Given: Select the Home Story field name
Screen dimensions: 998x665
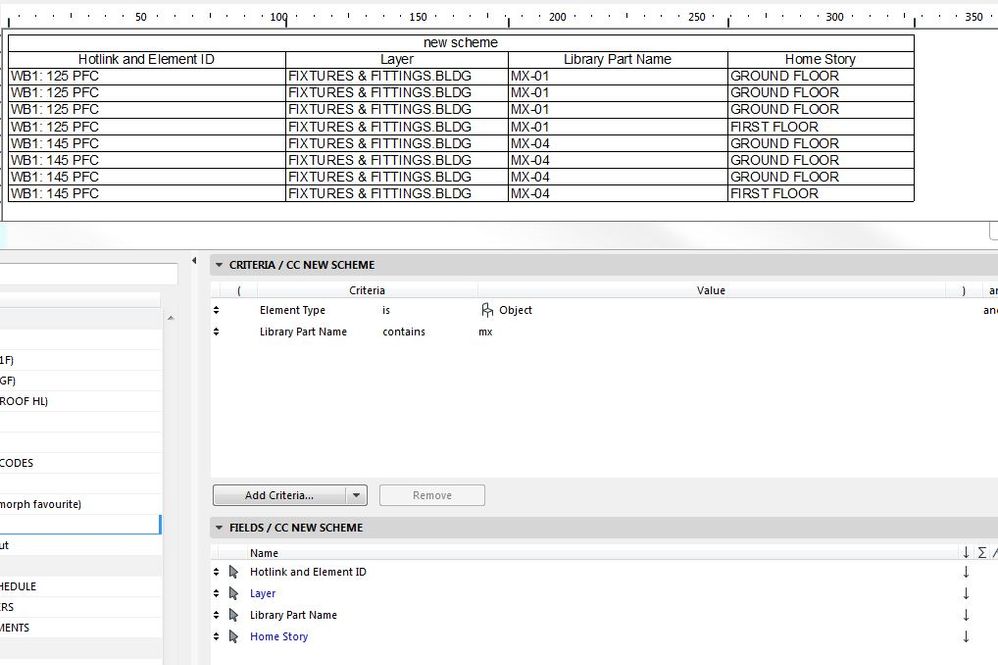Looking at the screenshot, I should tap(279, 637).
